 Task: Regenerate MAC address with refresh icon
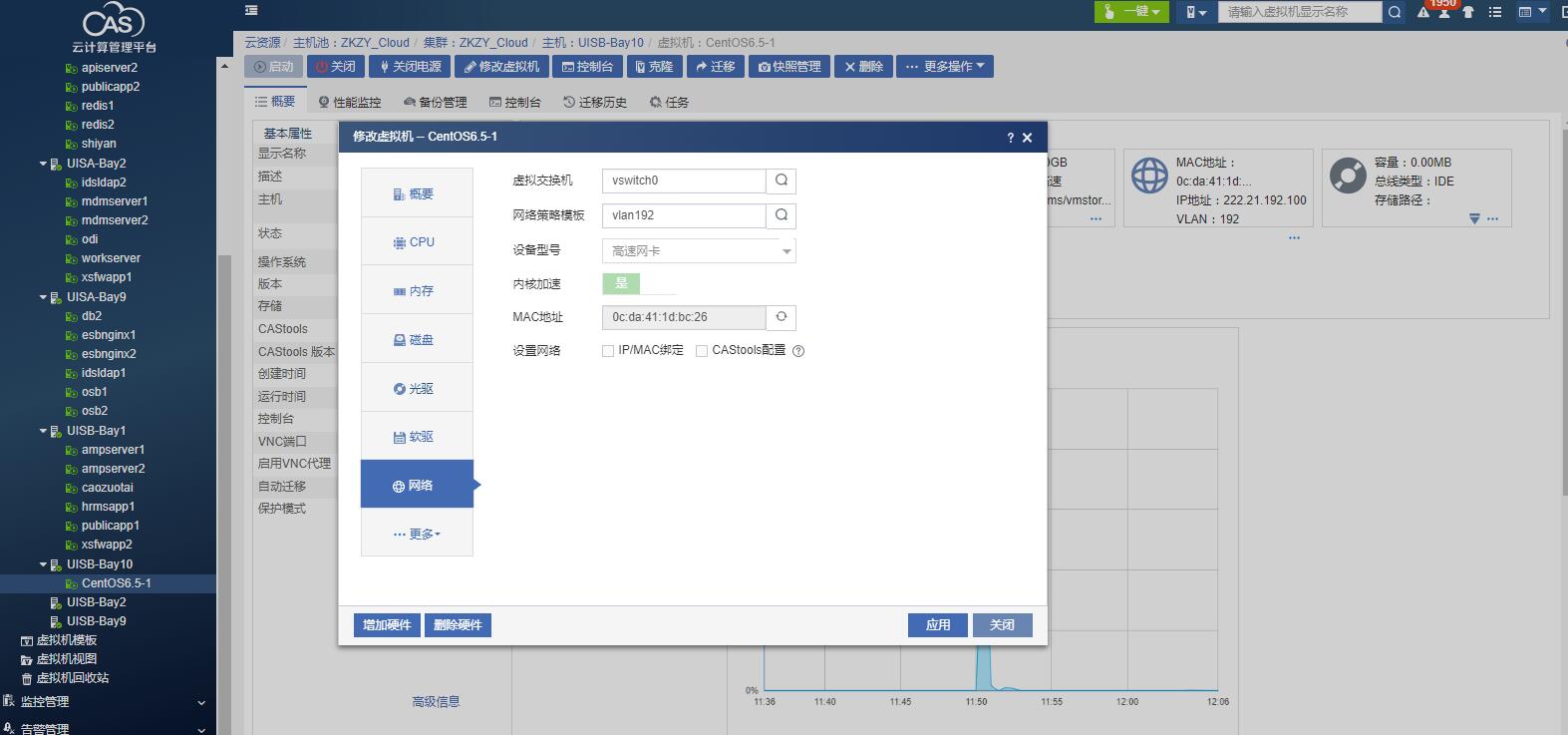point(782,317)
